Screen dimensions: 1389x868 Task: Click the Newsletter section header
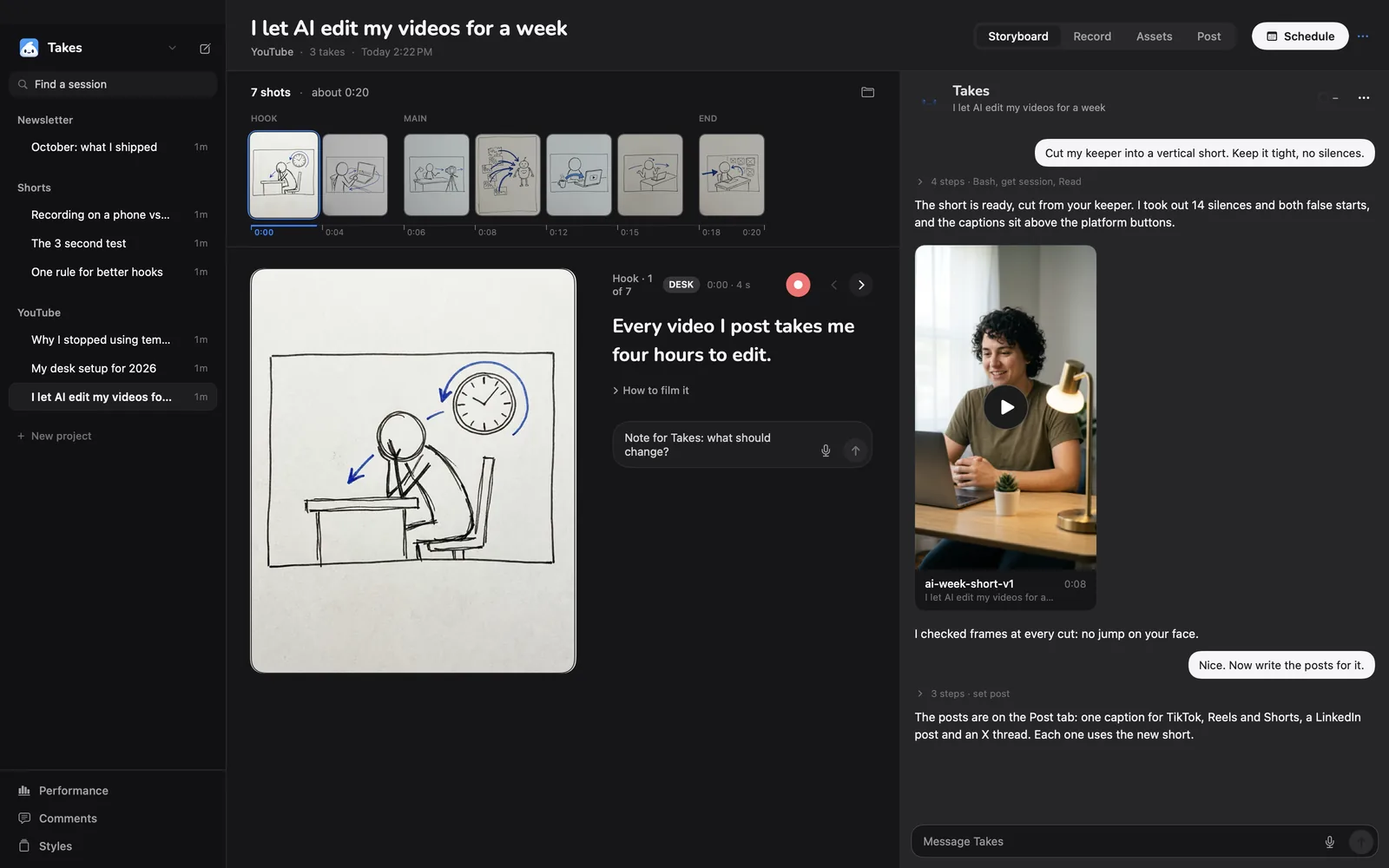pos(45,120)
